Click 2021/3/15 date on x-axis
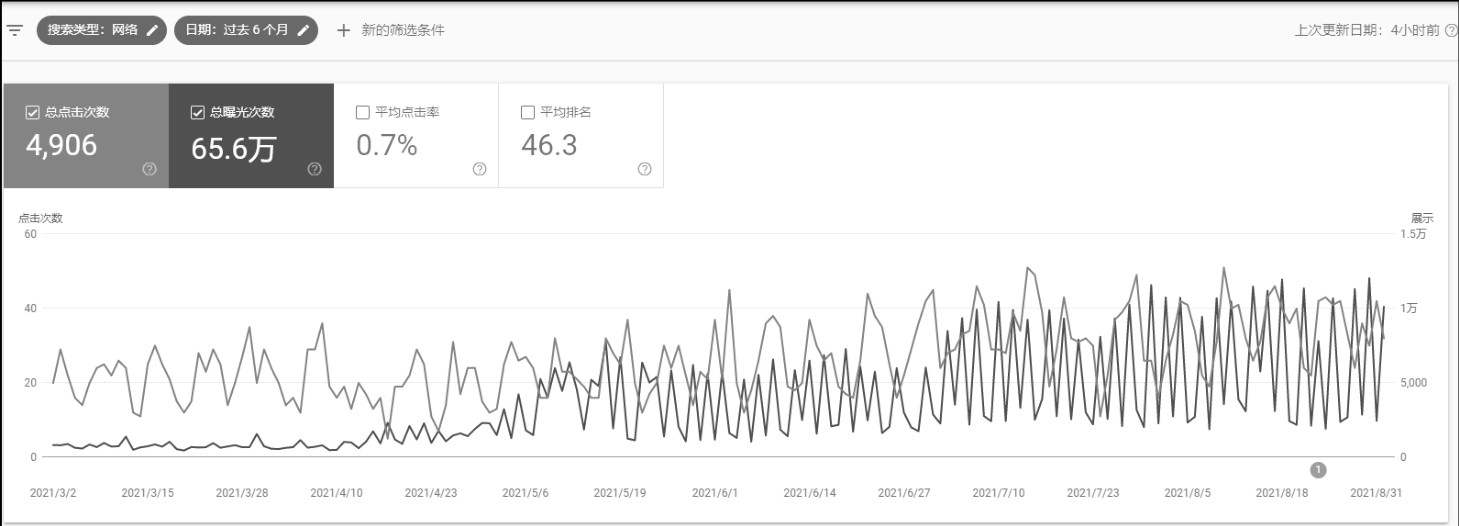The image size is (1459, 526). pyautogui.click(x=146, y=493)
